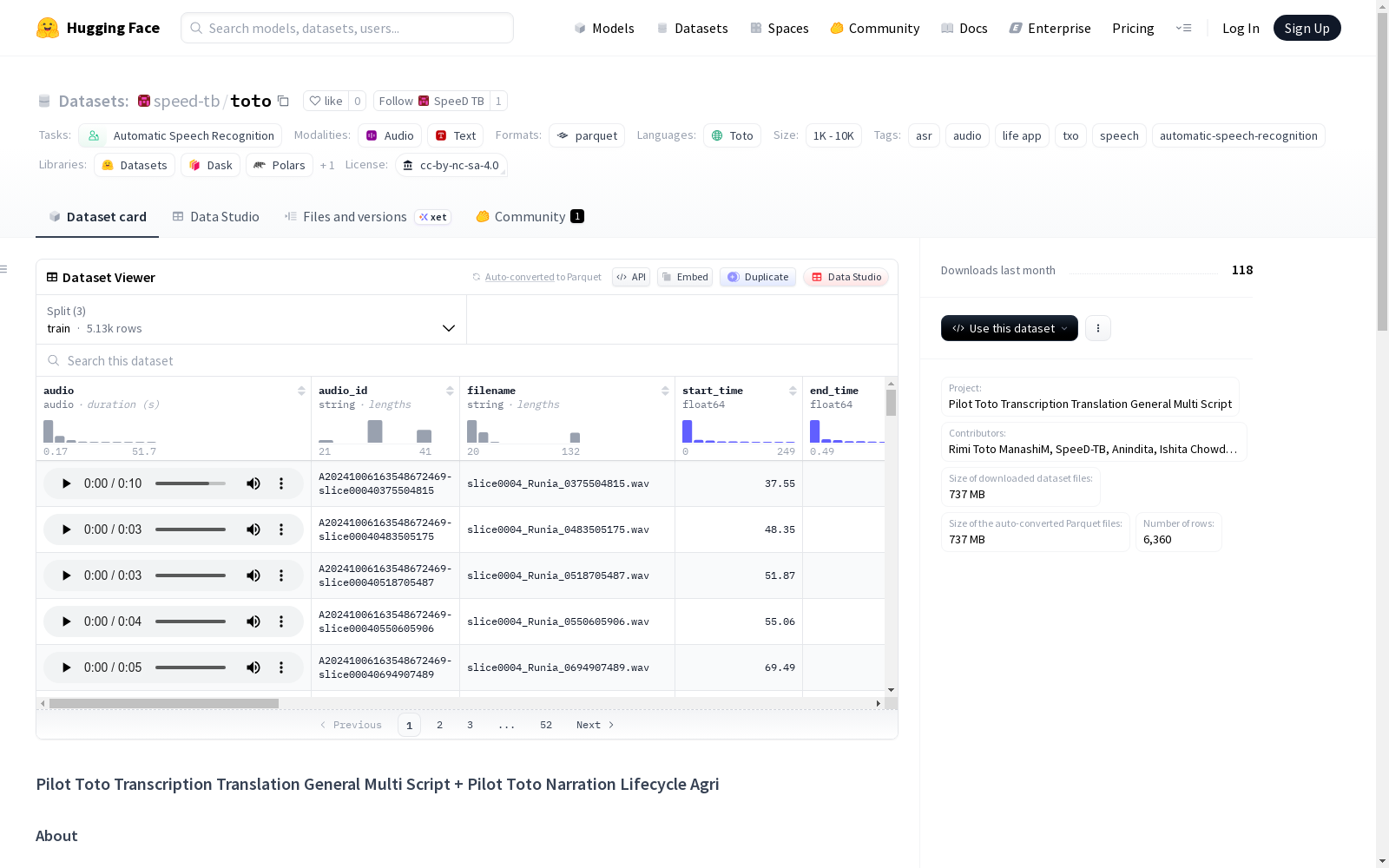The height and width of the screenshot is (868, 1389).
Task: Go to Spaces in the navigation
Action: point(780,28)
